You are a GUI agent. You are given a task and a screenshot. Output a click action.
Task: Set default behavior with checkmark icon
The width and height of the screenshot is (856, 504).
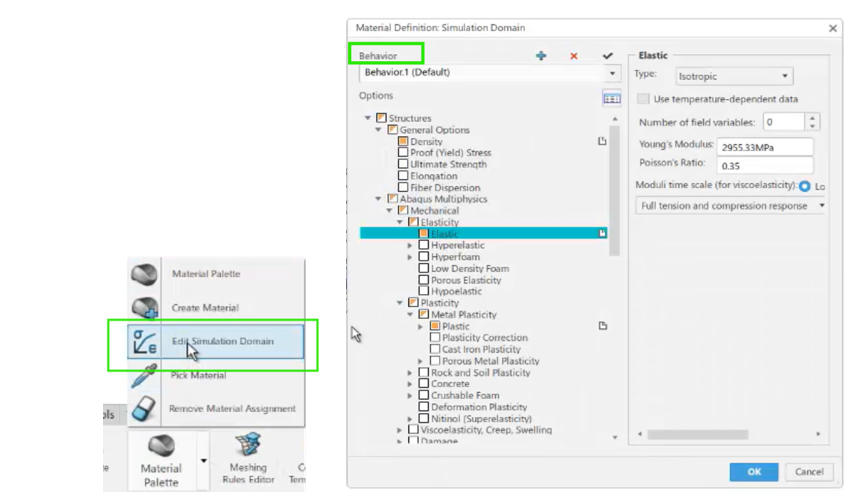coord(608,56)
